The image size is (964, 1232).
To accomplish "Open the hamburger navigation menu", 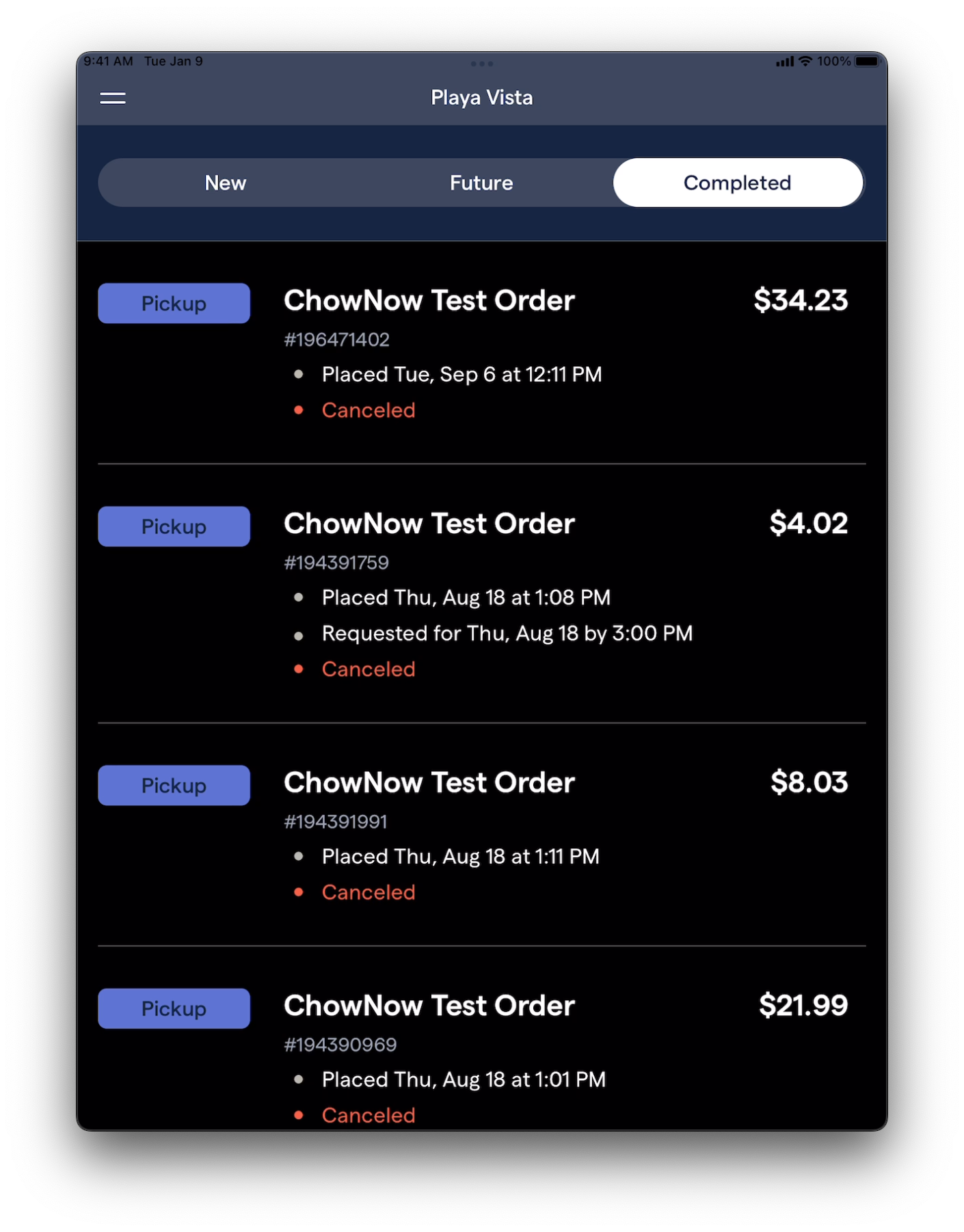I will (x=112, y=98).
